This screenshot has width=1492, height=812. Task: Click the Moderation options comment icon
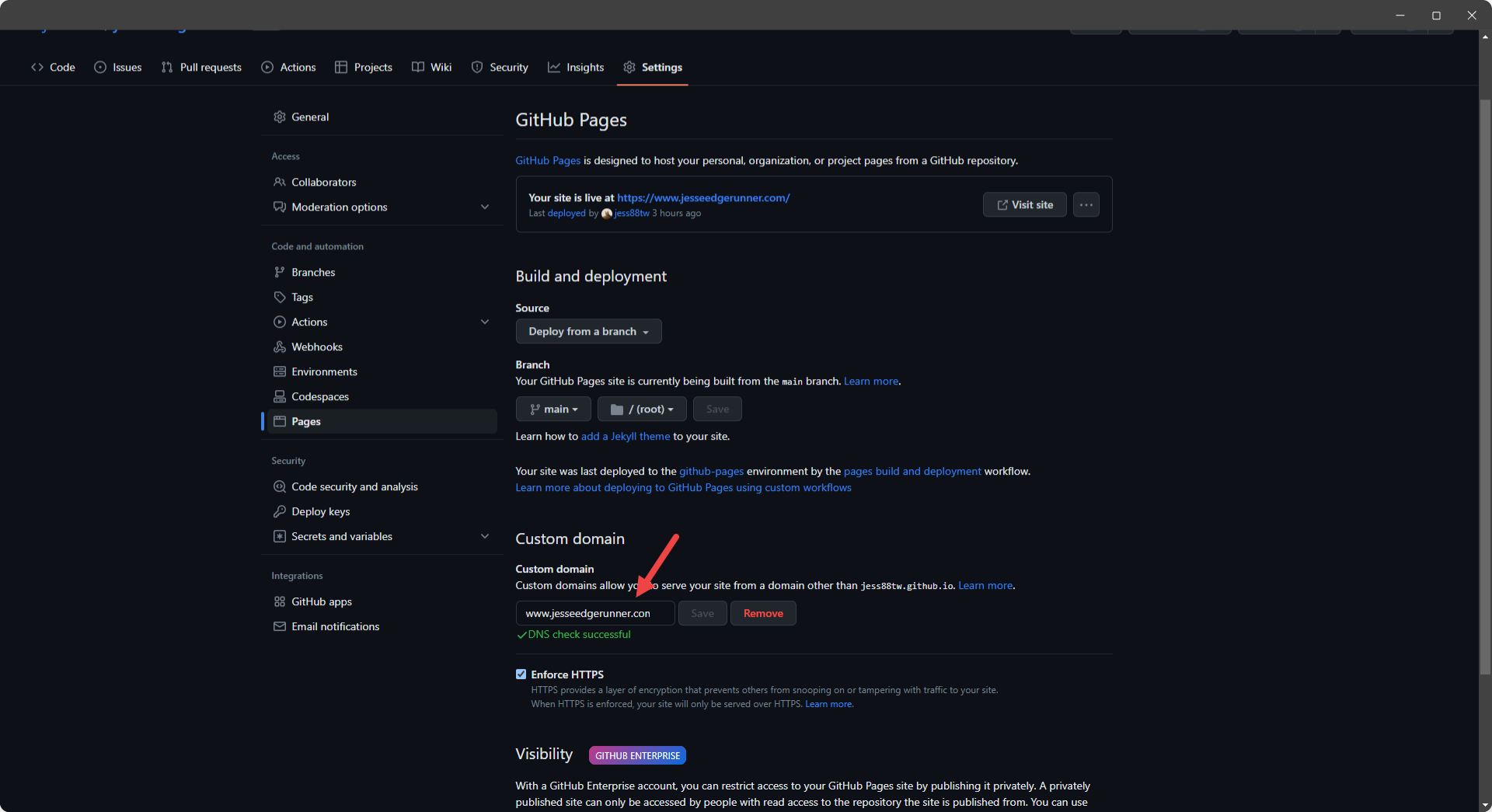(x=280, y=207)
